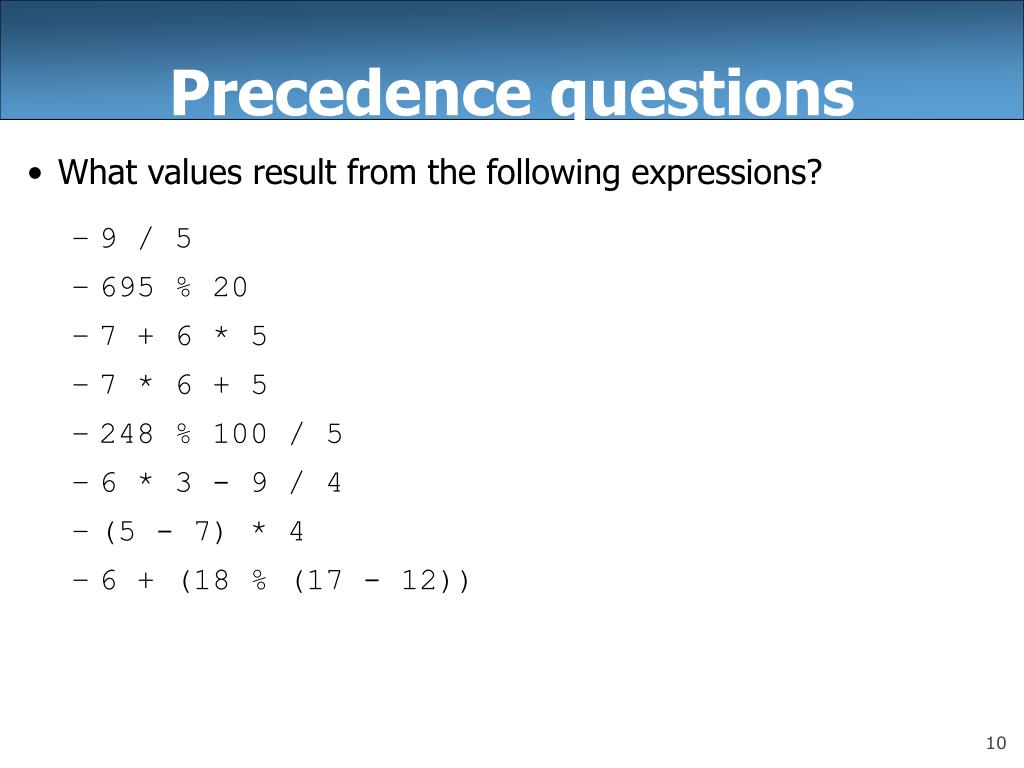Click the dash before 9 / 5

(80, 238)
